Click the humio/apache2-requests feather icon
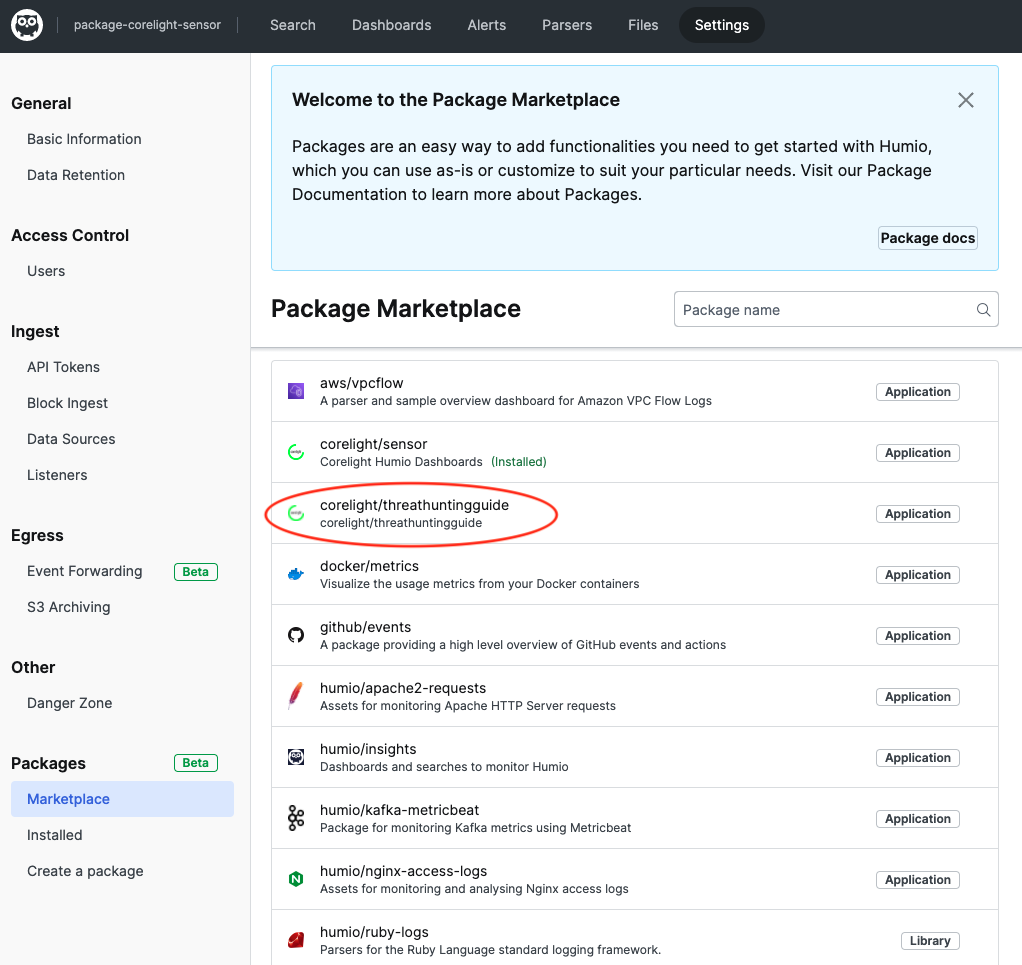The width and height of the screenshot is (1022, 965). pos(296,696)
